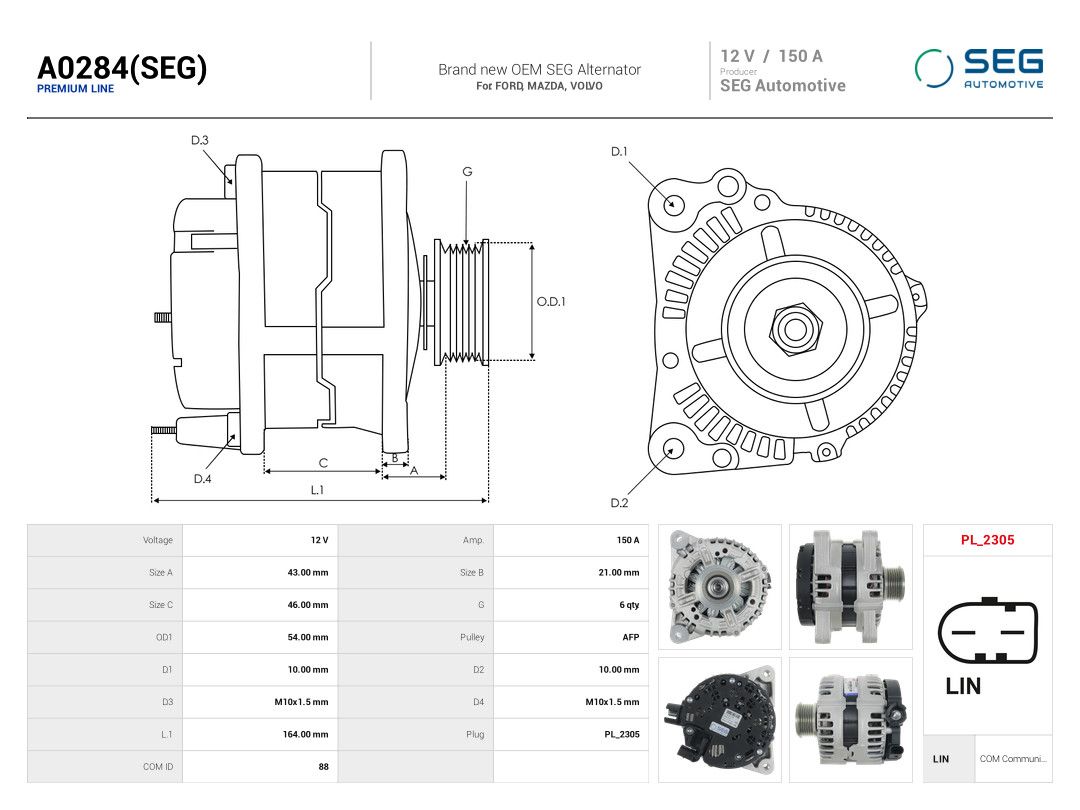The image size is (1080, 810).
Task: Click the PL_2305 red plug label
Action: coord(987,540)
